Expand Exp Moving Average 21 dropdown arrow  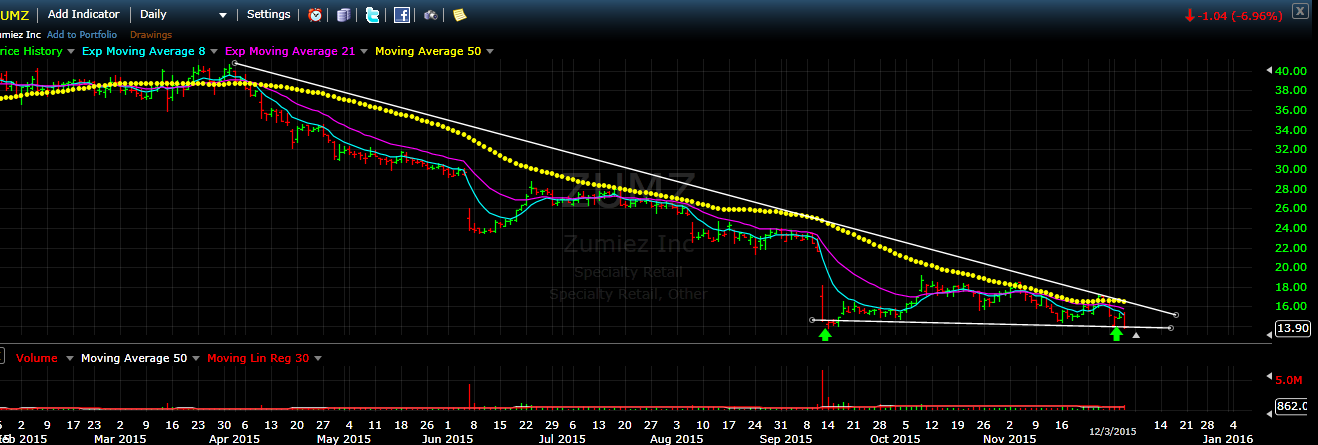tap(364, 51)
